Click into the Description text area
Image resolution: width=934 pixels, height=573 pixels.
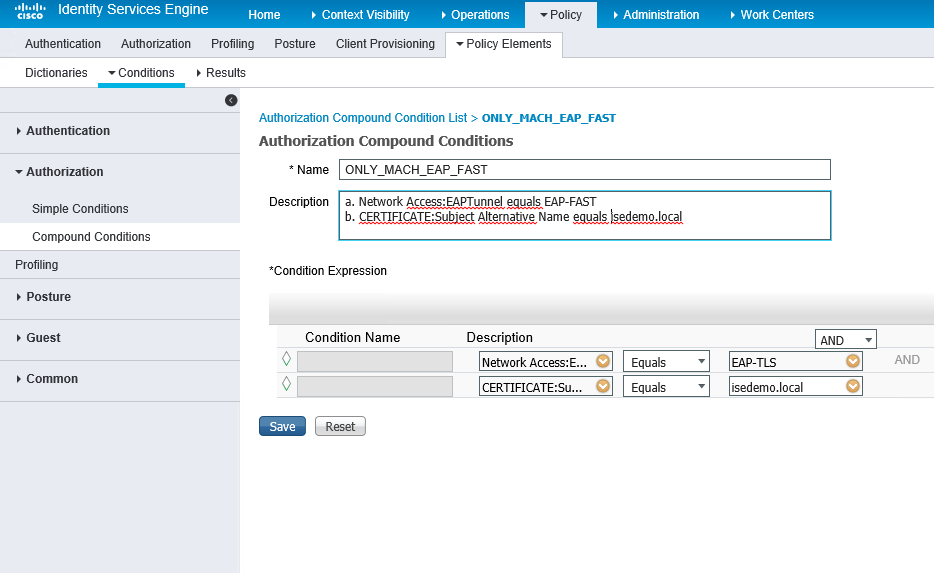(584, 216)
